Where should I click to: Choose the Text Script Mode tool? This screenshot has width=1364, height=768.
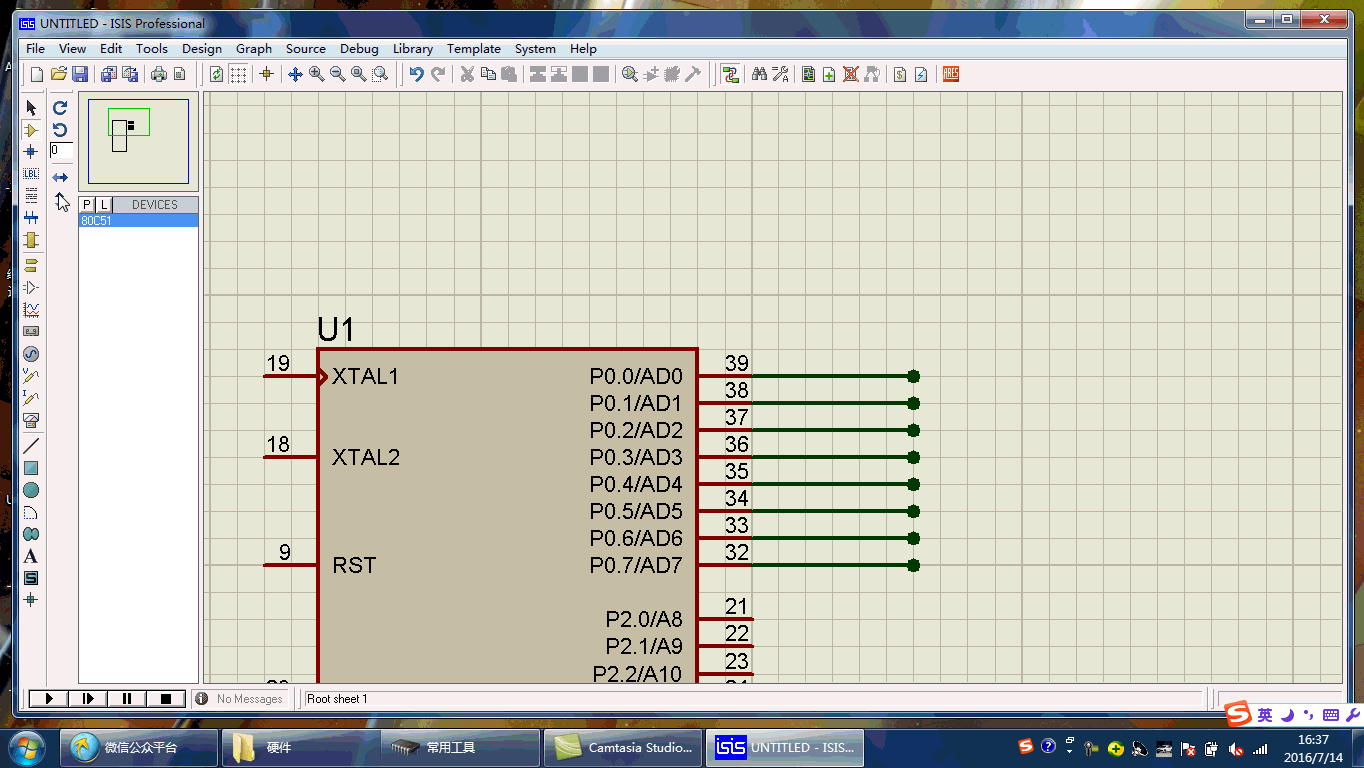point(31,196)
